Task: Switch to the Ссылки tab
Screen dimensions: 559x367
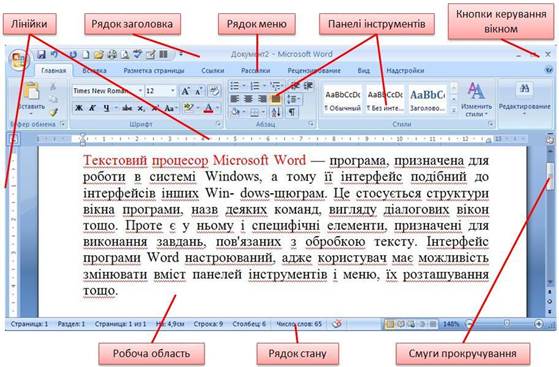Action: tap(212, 71)
